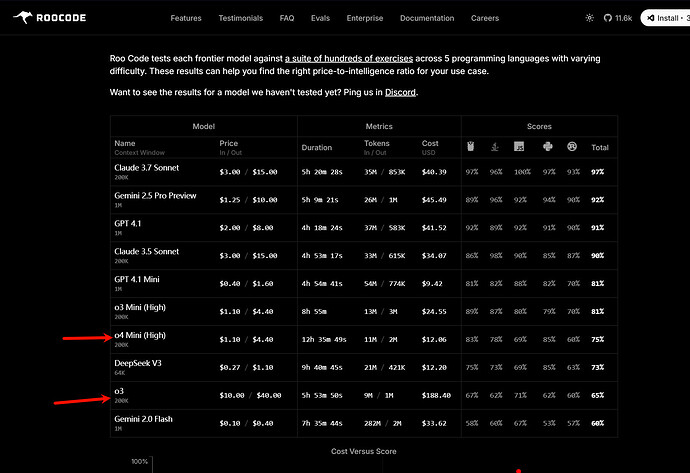Click the 65% total score for o3
690x473 pixels.
pyautogui.click(x=597, y=396)
